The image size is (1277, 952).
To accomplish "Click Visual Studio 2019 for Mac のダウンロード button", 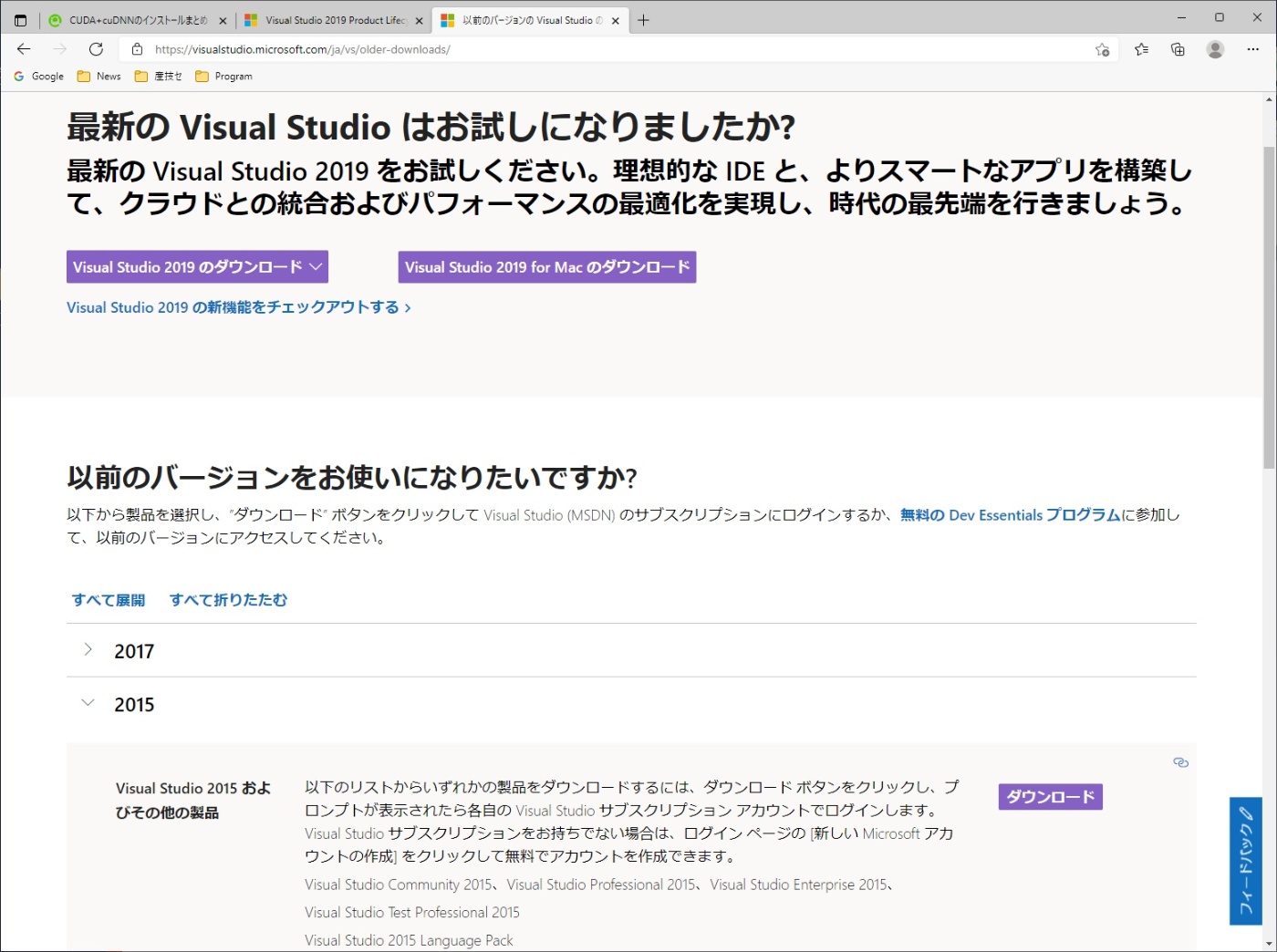I will click(547, 267).
